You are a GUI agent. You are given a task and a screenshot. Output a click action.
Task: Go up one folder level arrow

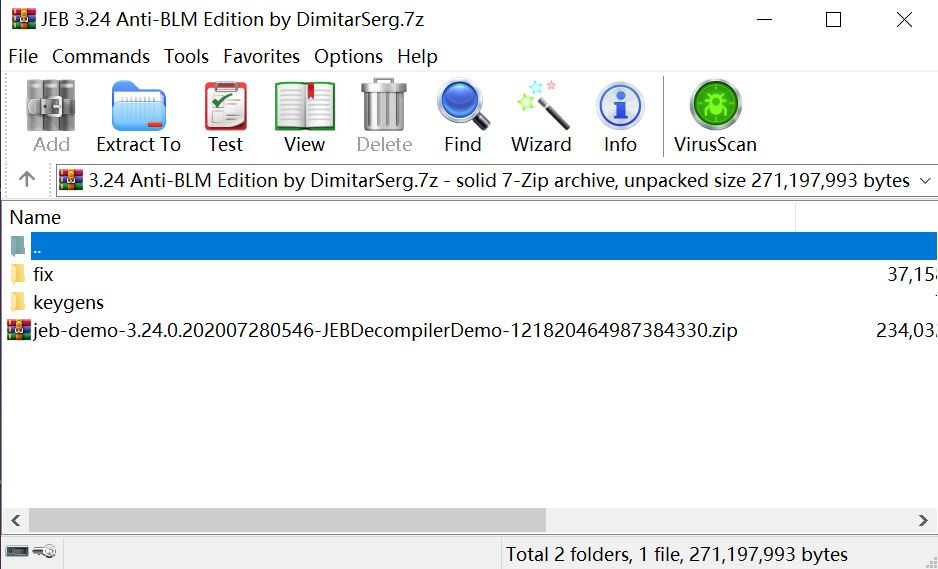point(26,179)
